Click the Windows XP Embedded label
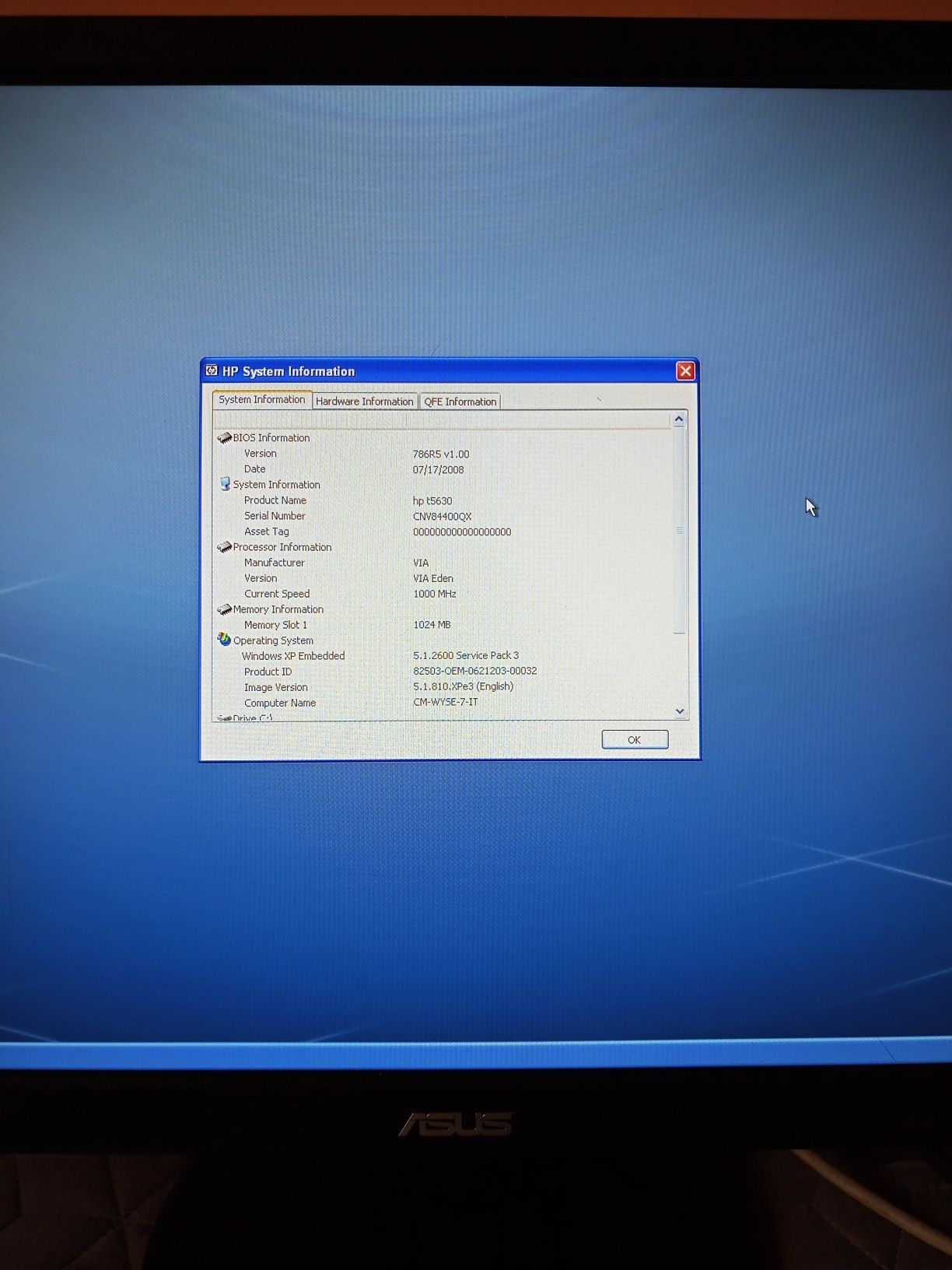This screenshot has width=952, height=1270. [x=293, y=656]
